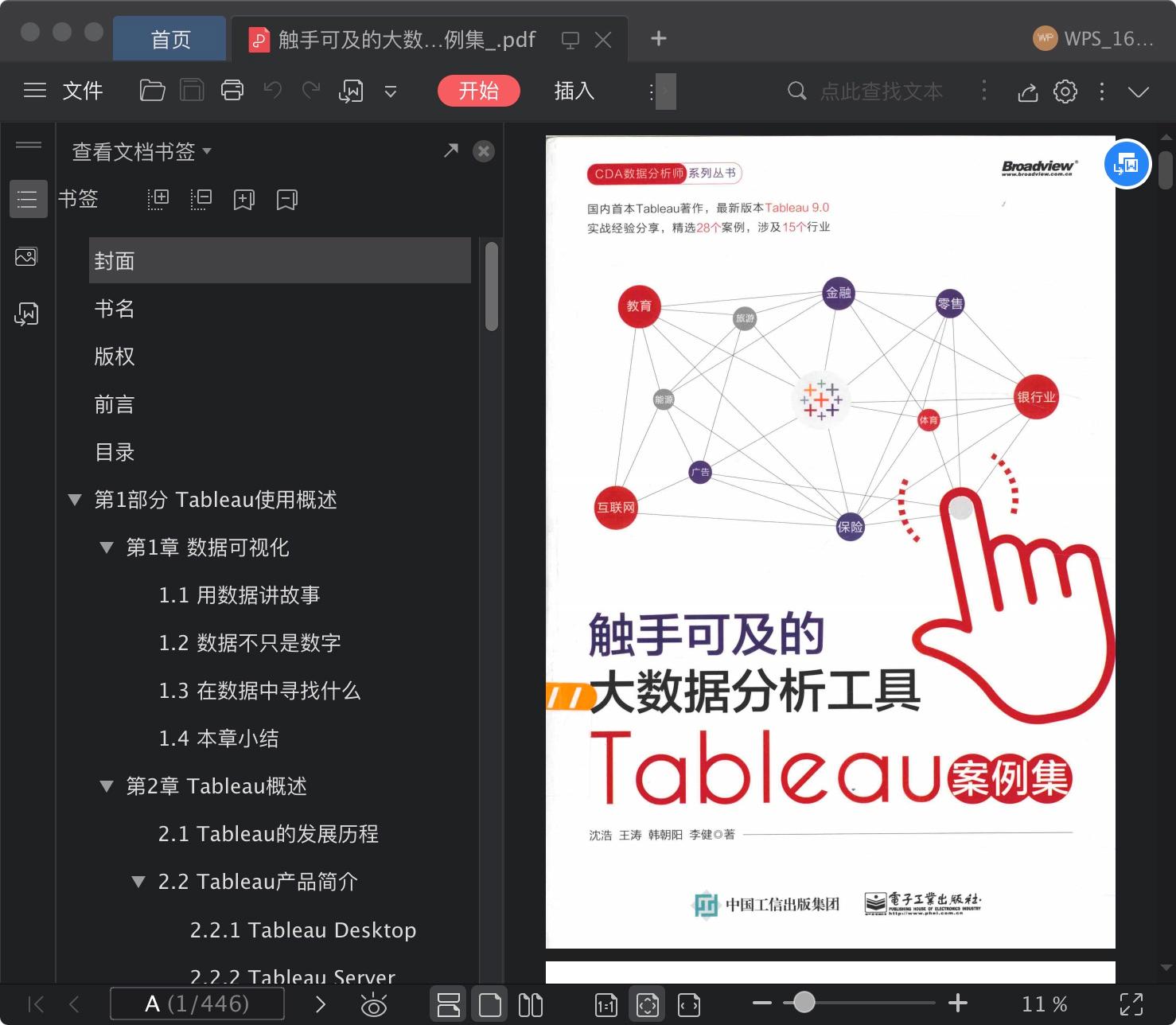Viewport: 1176px width, 1025px height.
Task: Set actual size 1:1 zoom
Action: (606, 1005)
